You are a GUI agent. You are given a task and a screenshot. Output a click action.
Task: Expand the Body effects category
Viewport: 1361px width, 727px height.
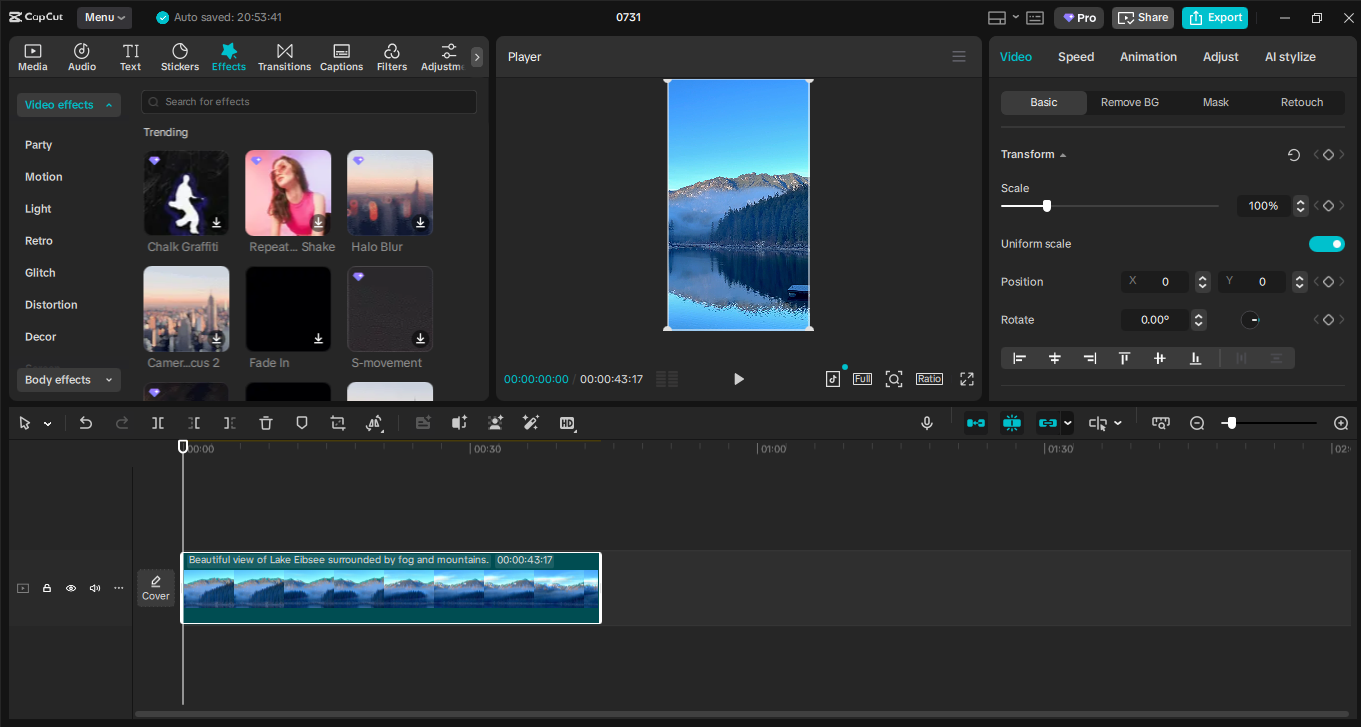click(x=68, y=379)
